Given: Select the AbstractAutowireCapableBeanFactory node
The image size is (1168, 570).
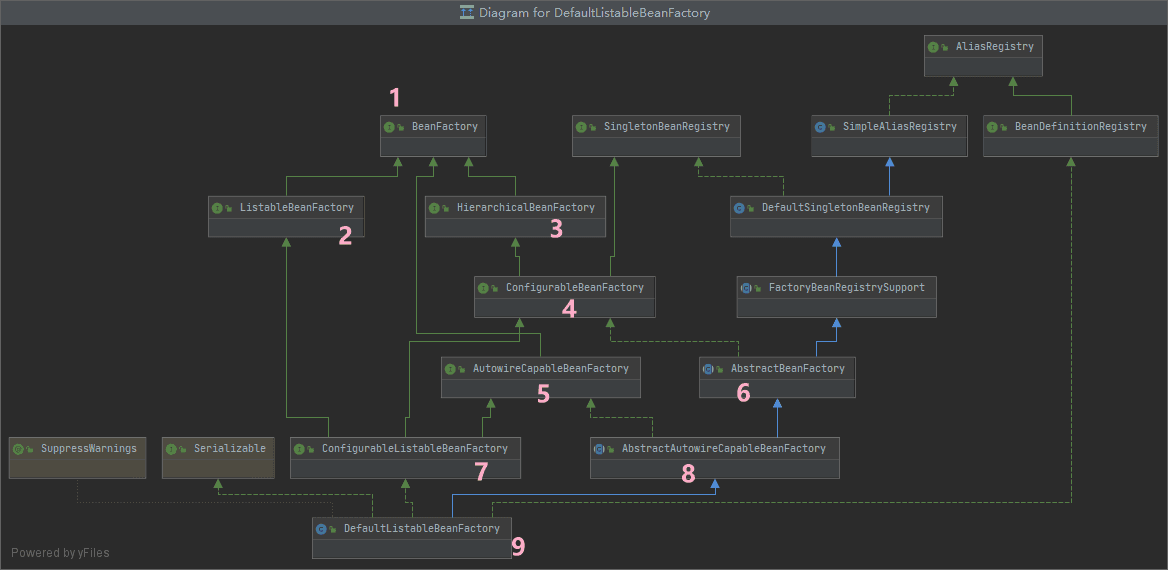Looking at the screenshot, I should coord(715,457).
